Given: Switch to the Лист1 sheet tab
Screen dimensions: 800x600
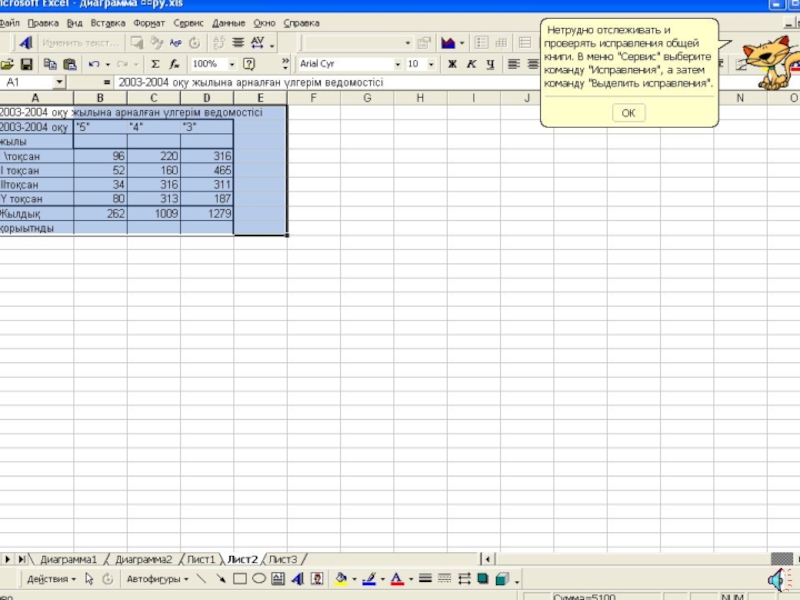Looking at the screenshot, I should point(201,559).
